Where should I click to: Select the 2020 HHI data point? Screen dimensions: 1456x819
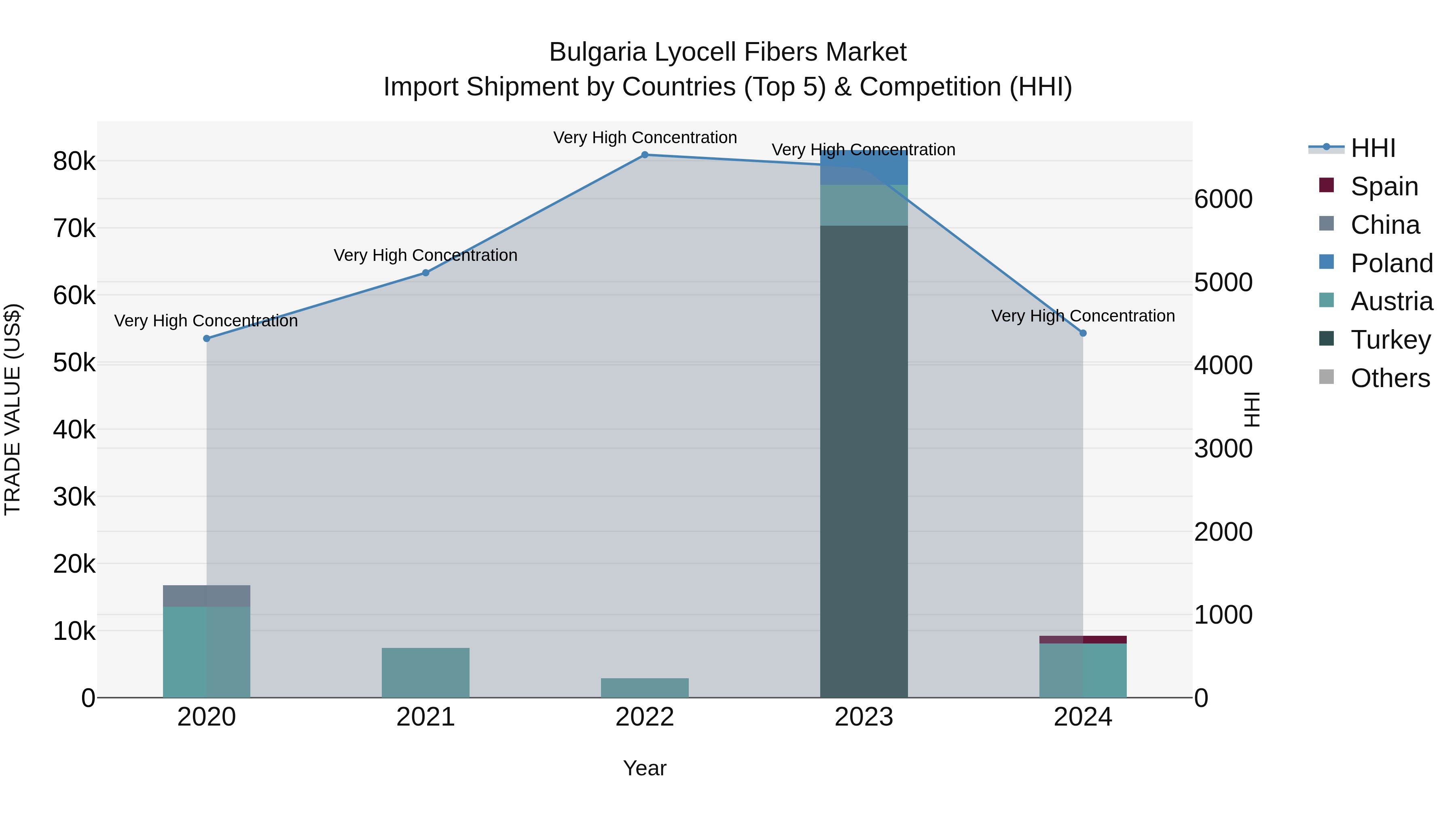[x=207, y=339]
